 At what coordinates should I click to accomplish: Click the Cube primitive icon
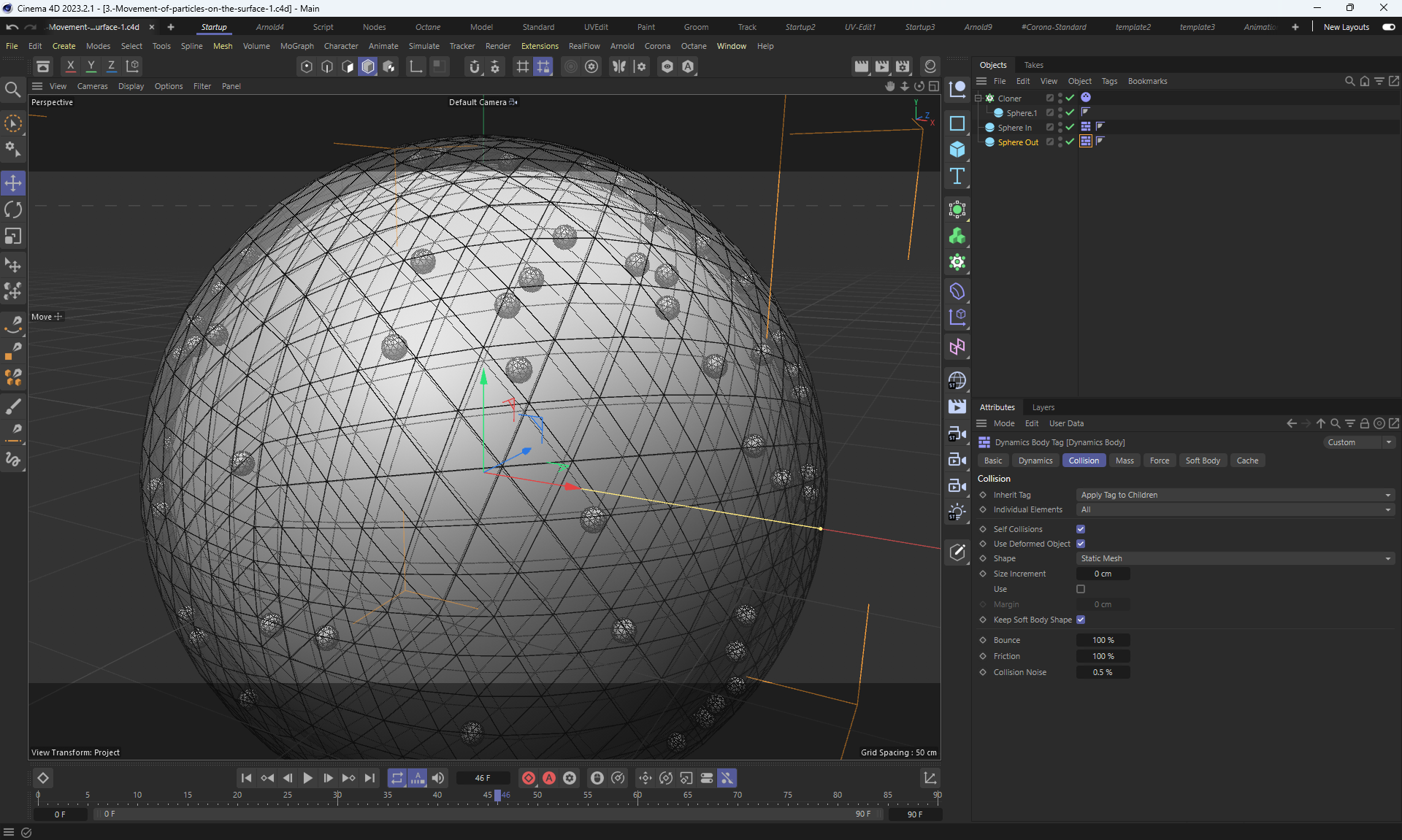pos(957,150)
